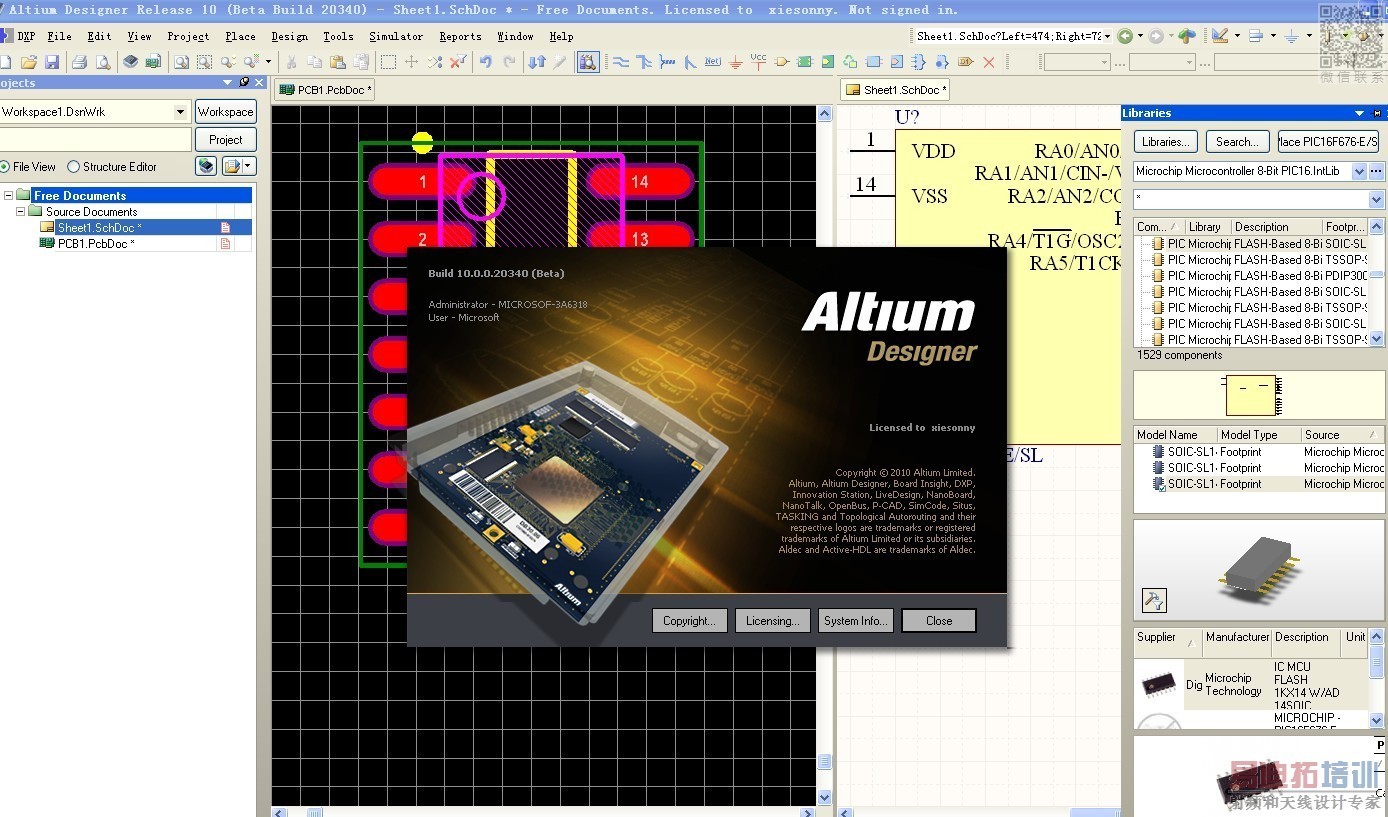The image size is (1388, 817).
Task: Click the 1529 components count label
Action: (x=1179, y=355)
